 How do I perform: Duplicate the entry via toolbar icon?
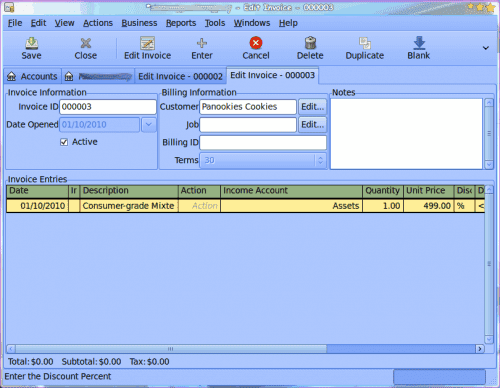click(365, 43)
